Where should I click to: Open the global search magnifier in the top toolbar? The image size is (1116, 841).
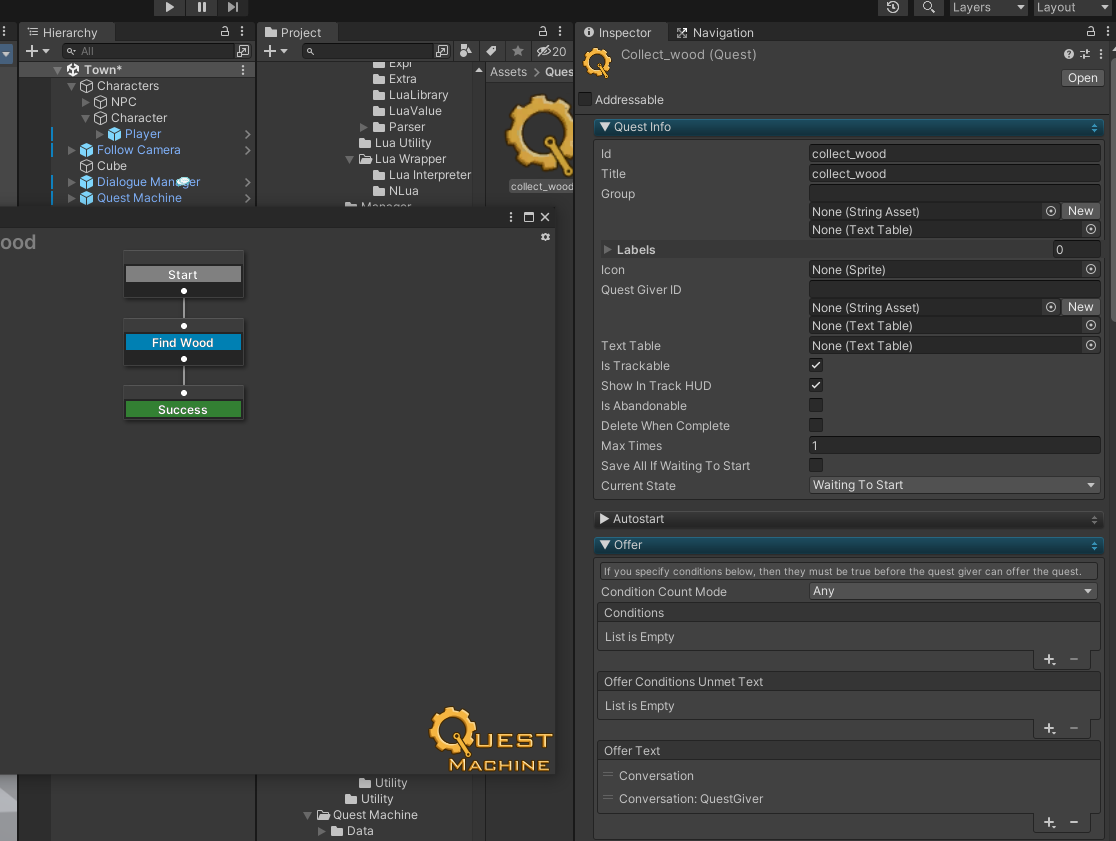point(928,7)
